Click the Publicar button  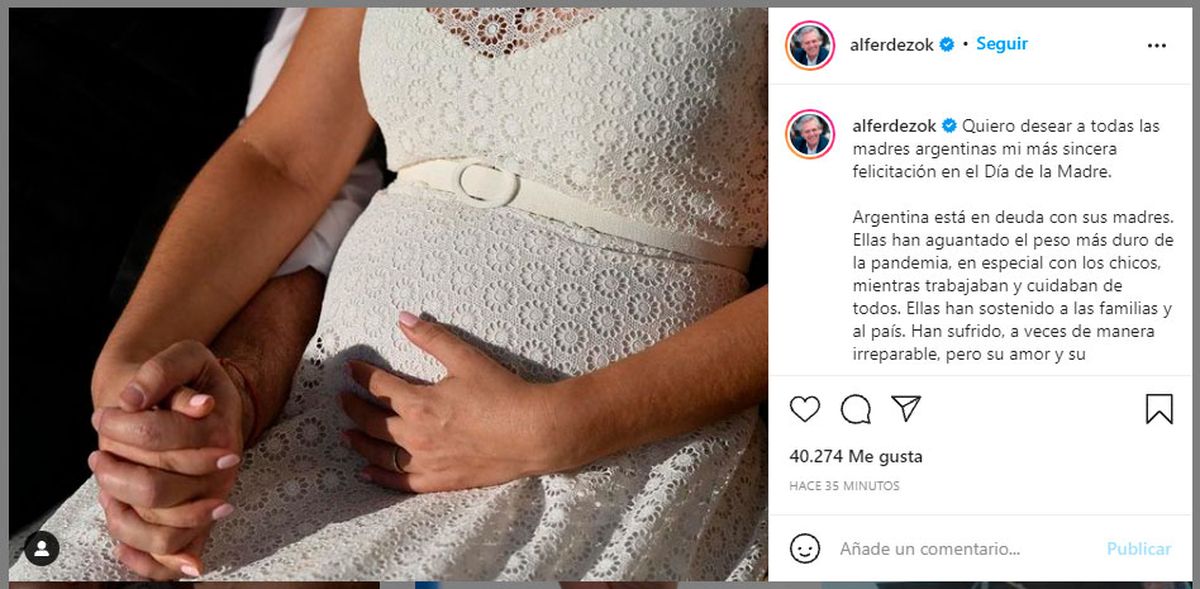point(1139,549)
